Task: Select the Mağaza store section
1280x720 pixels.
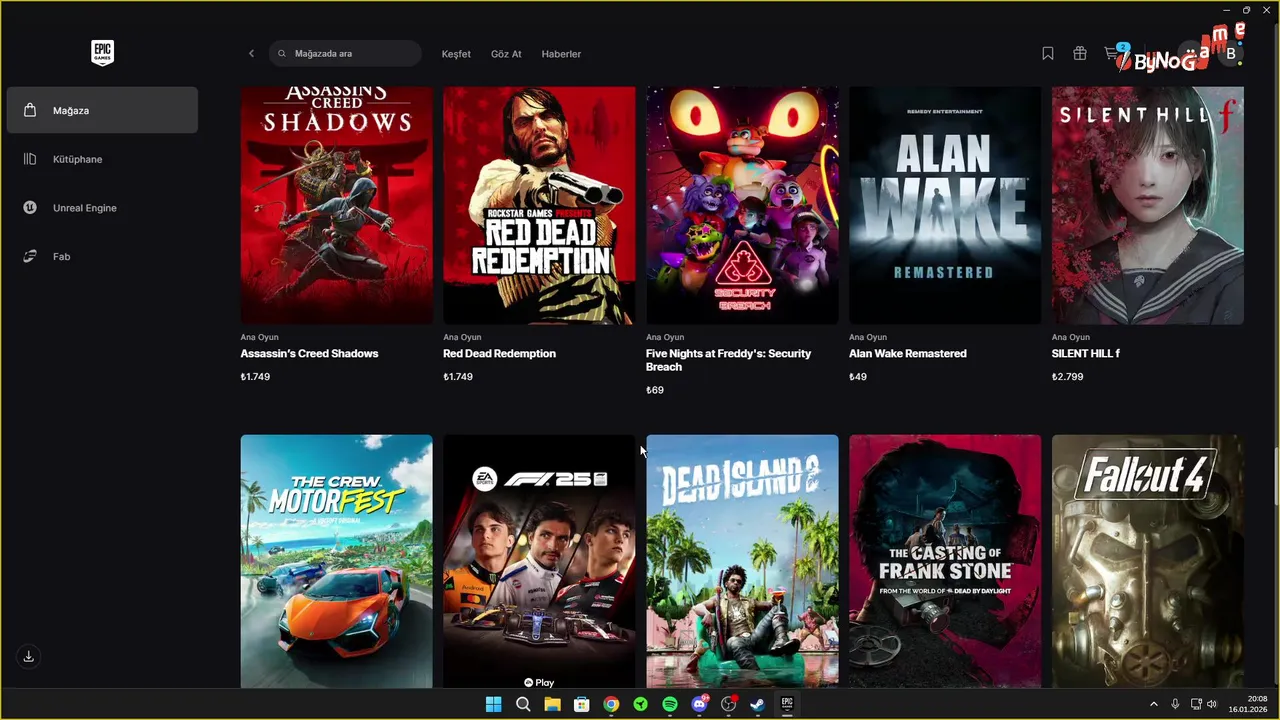Action: (102, 110)
